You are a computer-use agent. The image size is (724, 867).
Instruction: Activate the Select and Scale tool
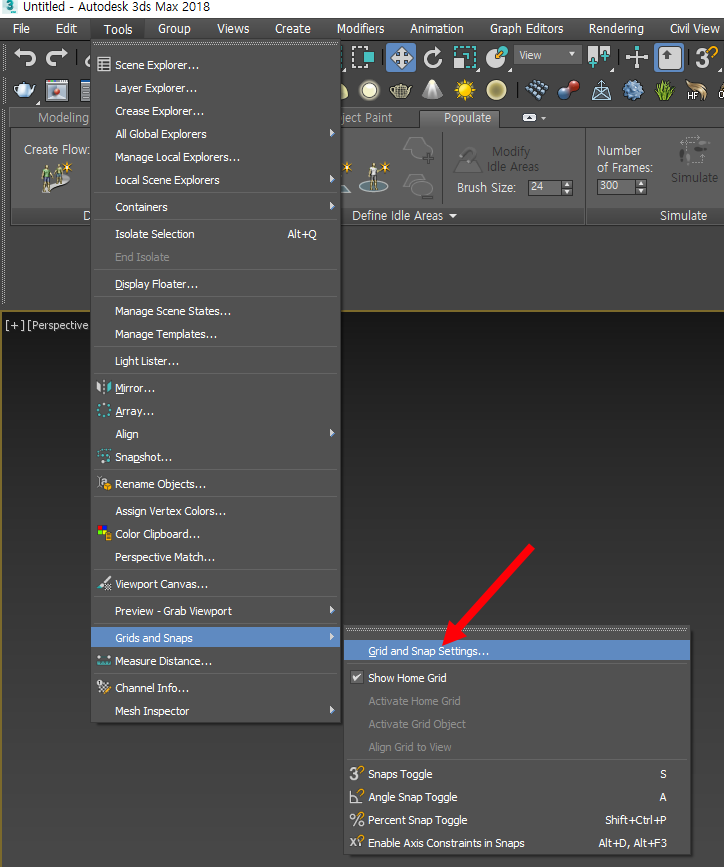(465, 58)
